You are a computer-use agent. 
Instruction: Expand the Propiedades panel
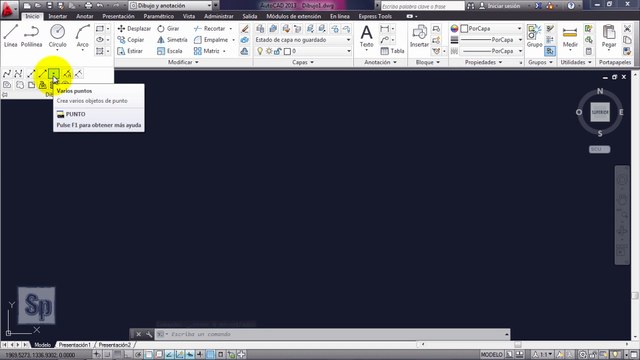(483, 62)
